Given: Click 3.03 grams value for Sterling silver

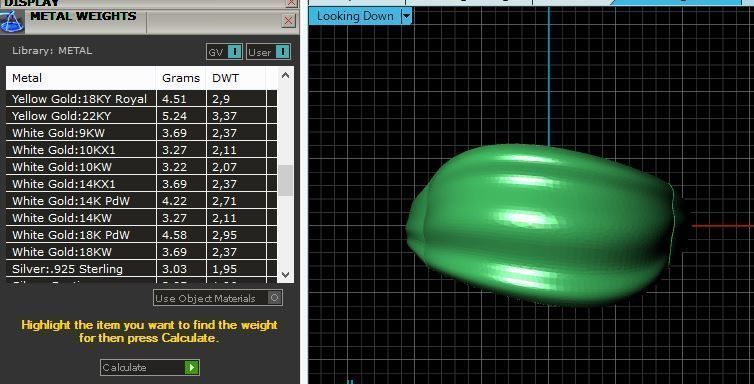Looking at the screenshot, I should [174, 269].
